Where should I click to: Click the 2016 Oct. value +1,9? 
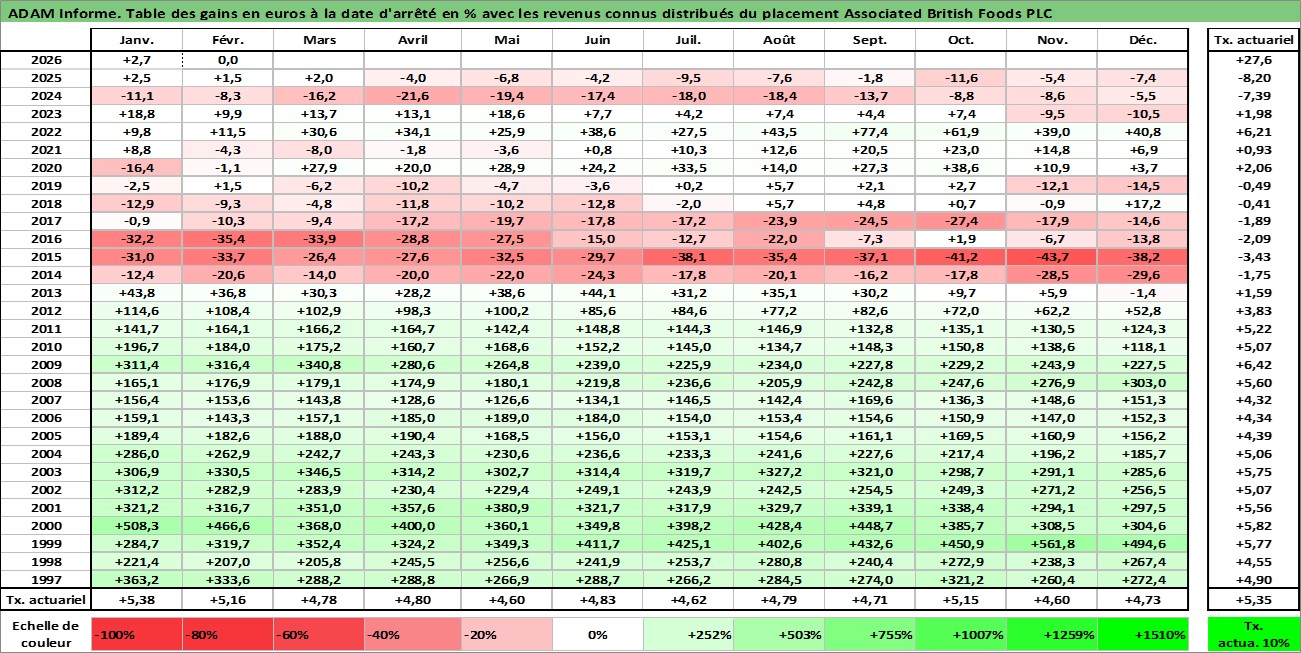pos(960,239)
